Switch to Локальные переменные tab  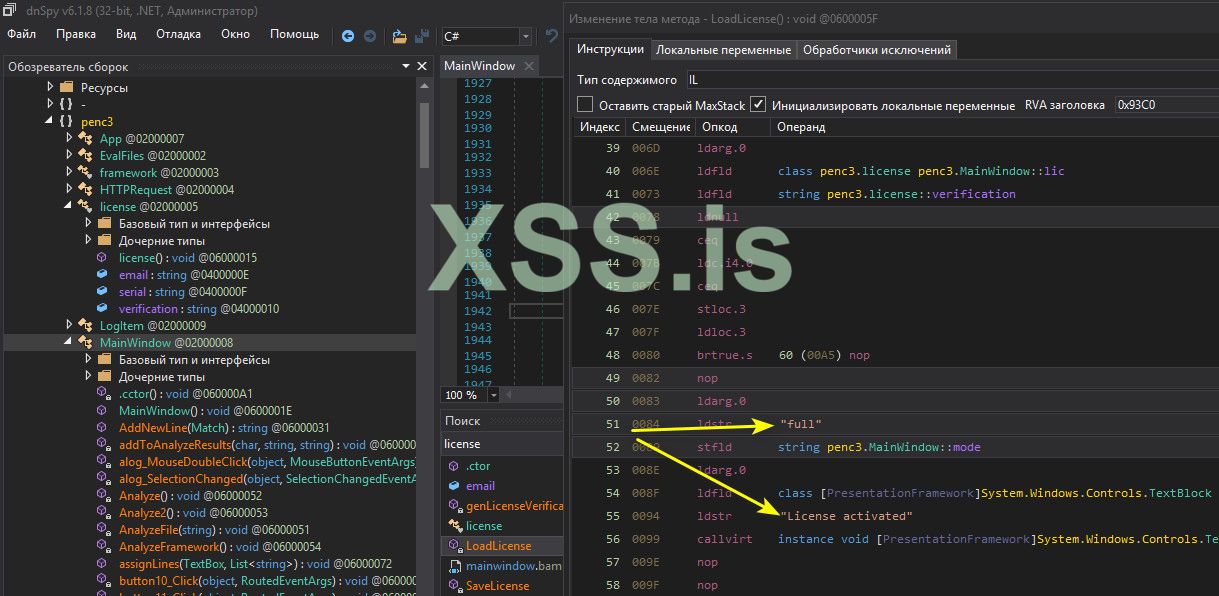pos(723,50)
